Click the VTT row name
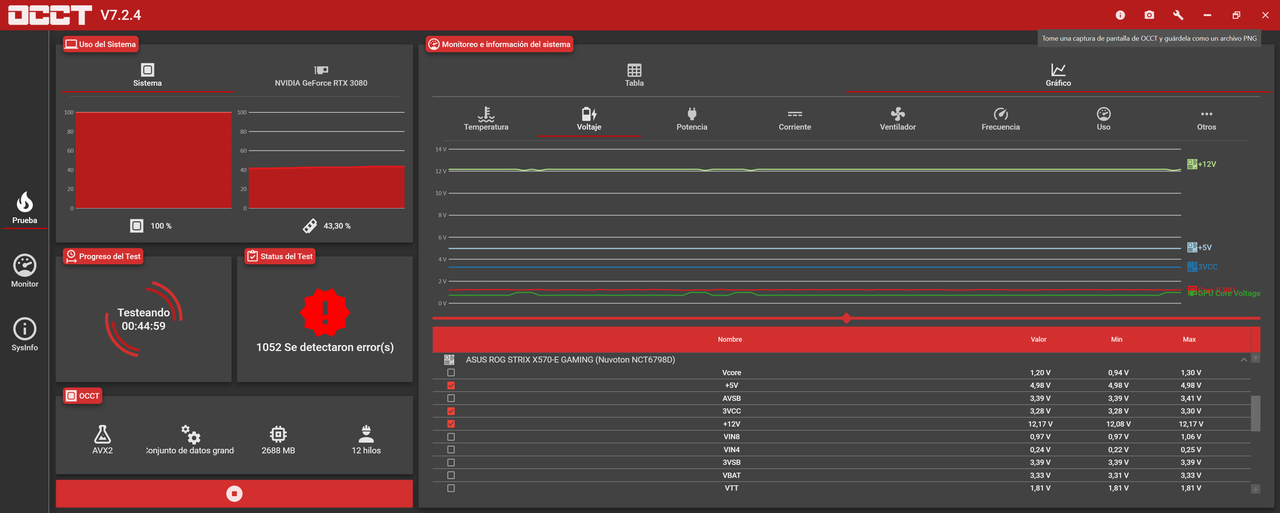Screen dimensions: 1280x513 [732, 488]
